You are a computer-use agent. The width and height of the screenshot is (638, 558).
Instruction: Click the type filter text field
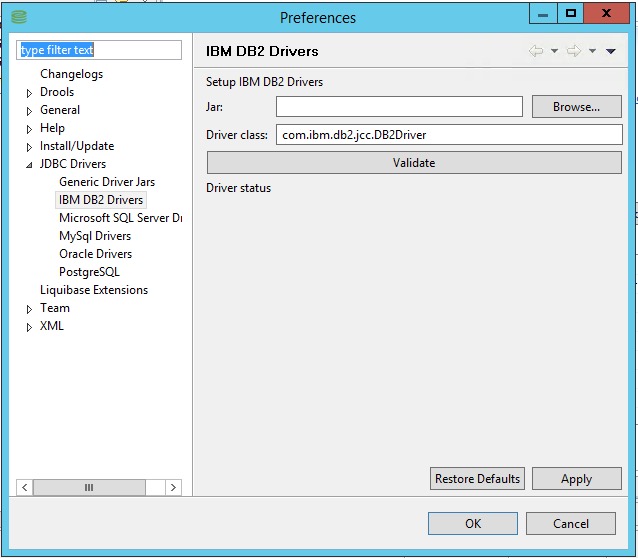click(99, 50)
